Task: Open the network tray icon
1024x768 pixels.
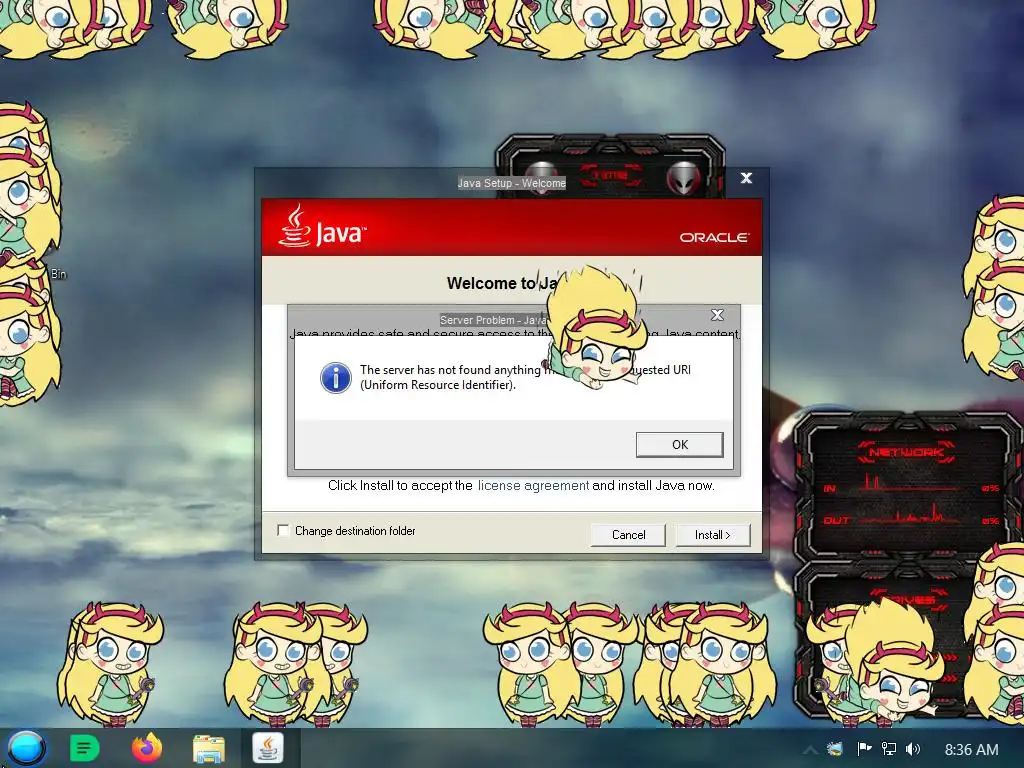Action: pyautogui.click(x=889, y=749)
